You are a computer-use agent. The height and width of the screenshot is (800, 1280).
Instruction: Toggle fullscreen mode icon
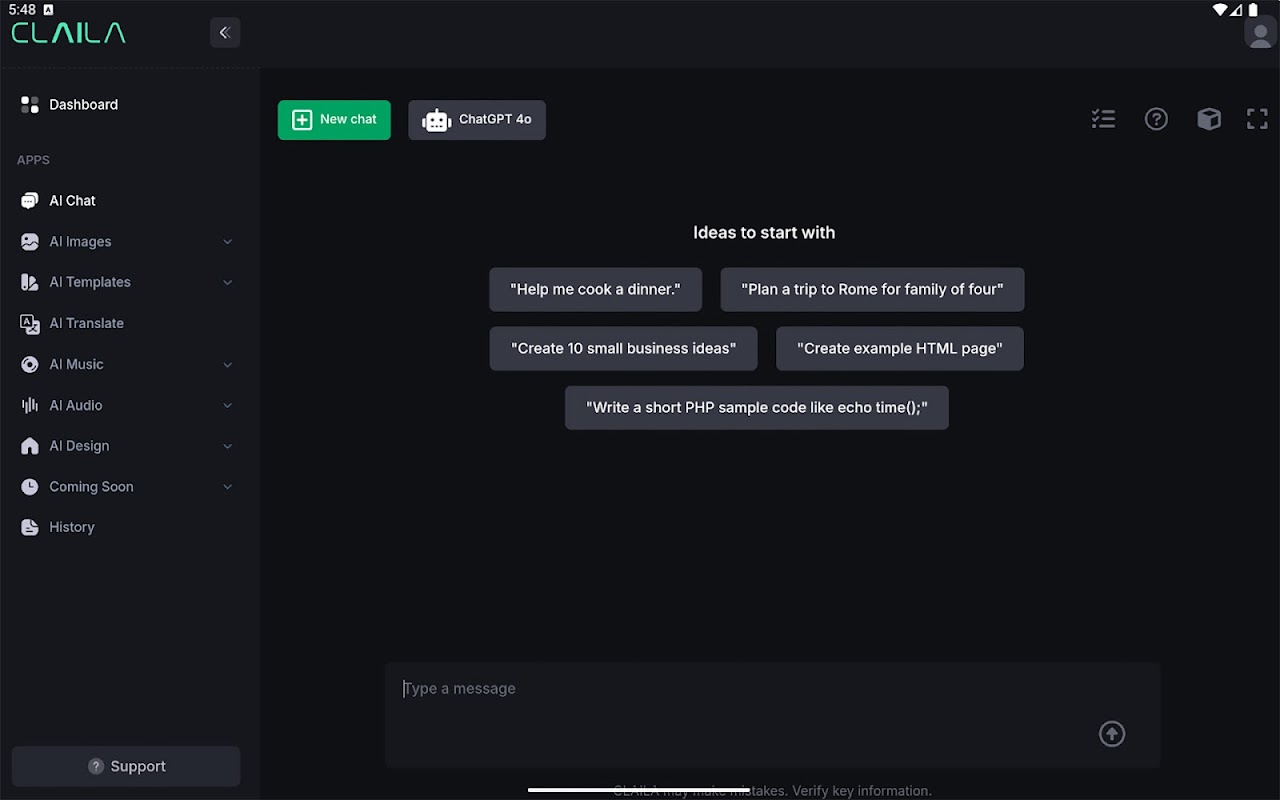1257,119
